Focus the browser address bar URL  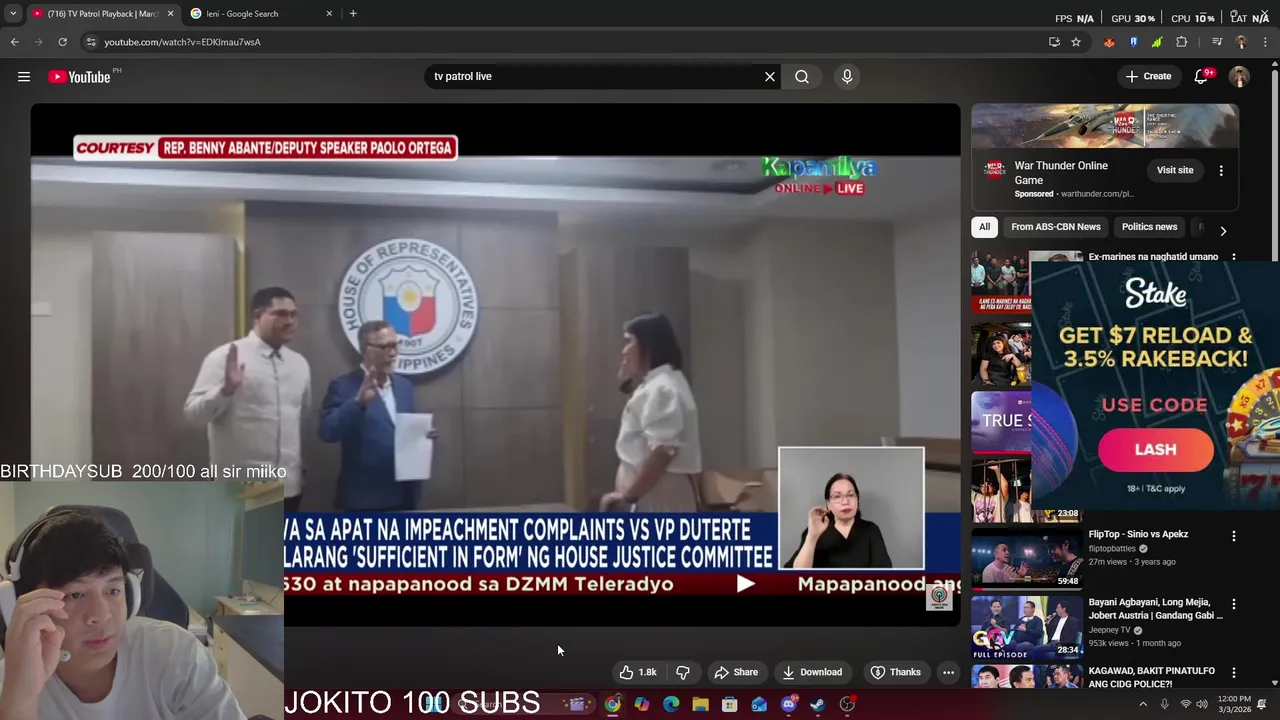182,42
